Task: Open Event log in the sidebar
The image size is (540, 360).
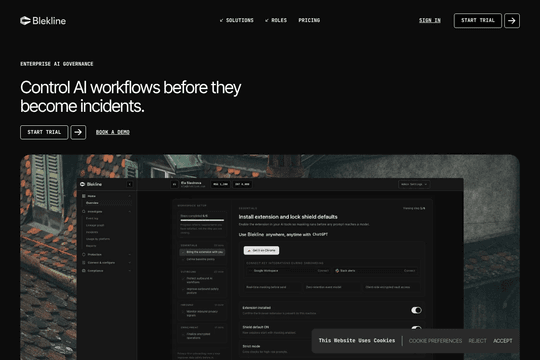Action: coord(92,218)
